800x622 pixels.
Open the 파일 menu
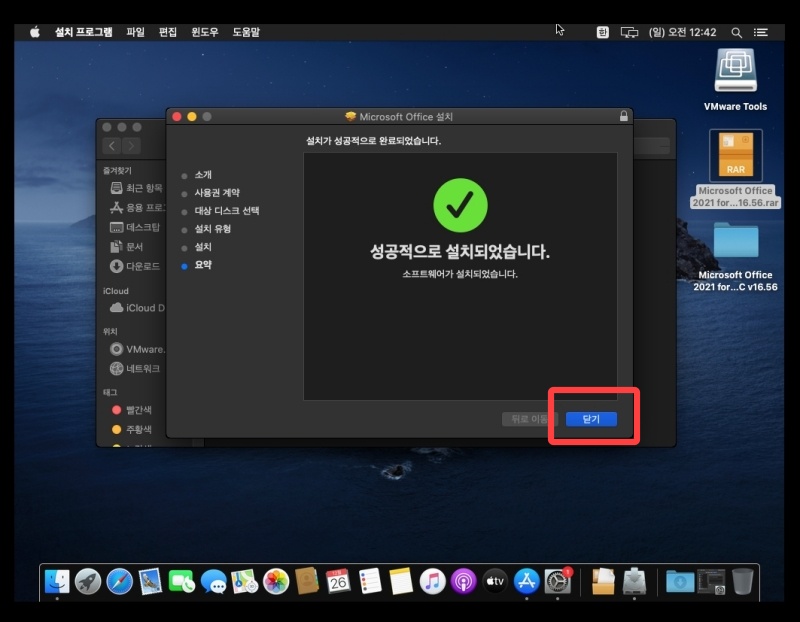[x=135, y=32]
